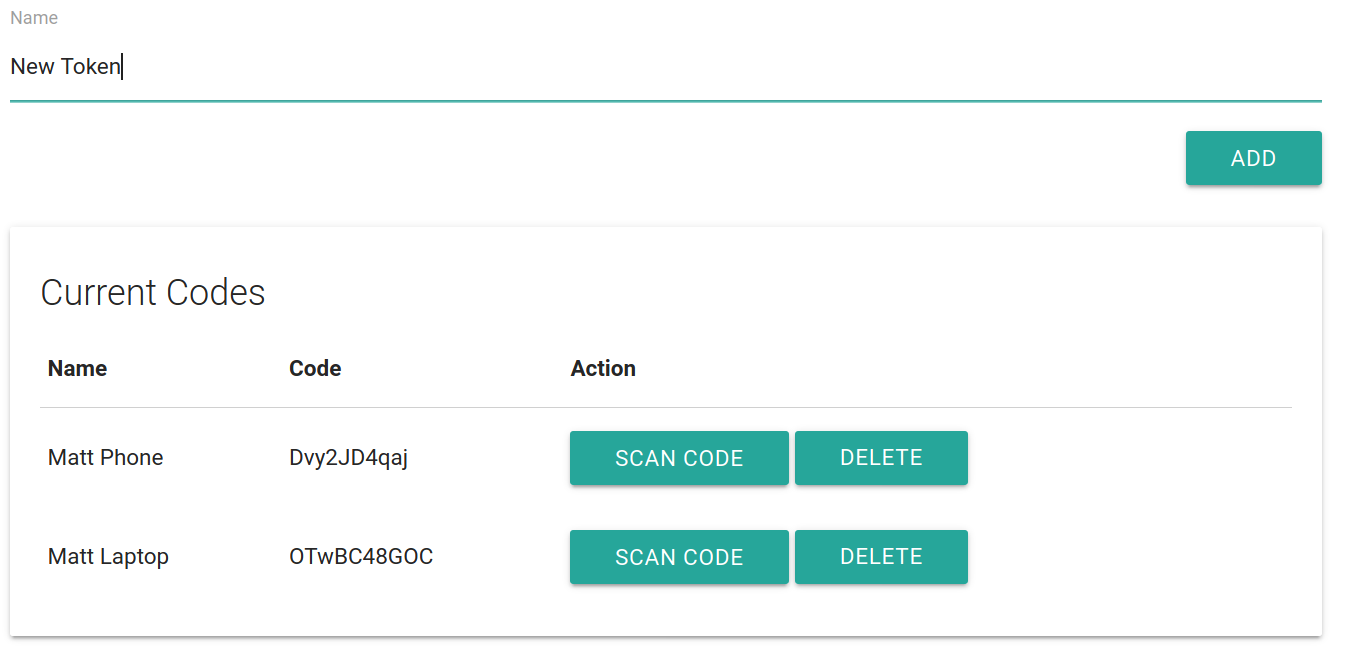
Task: Click the Name column header
Action: coord(77,368)
